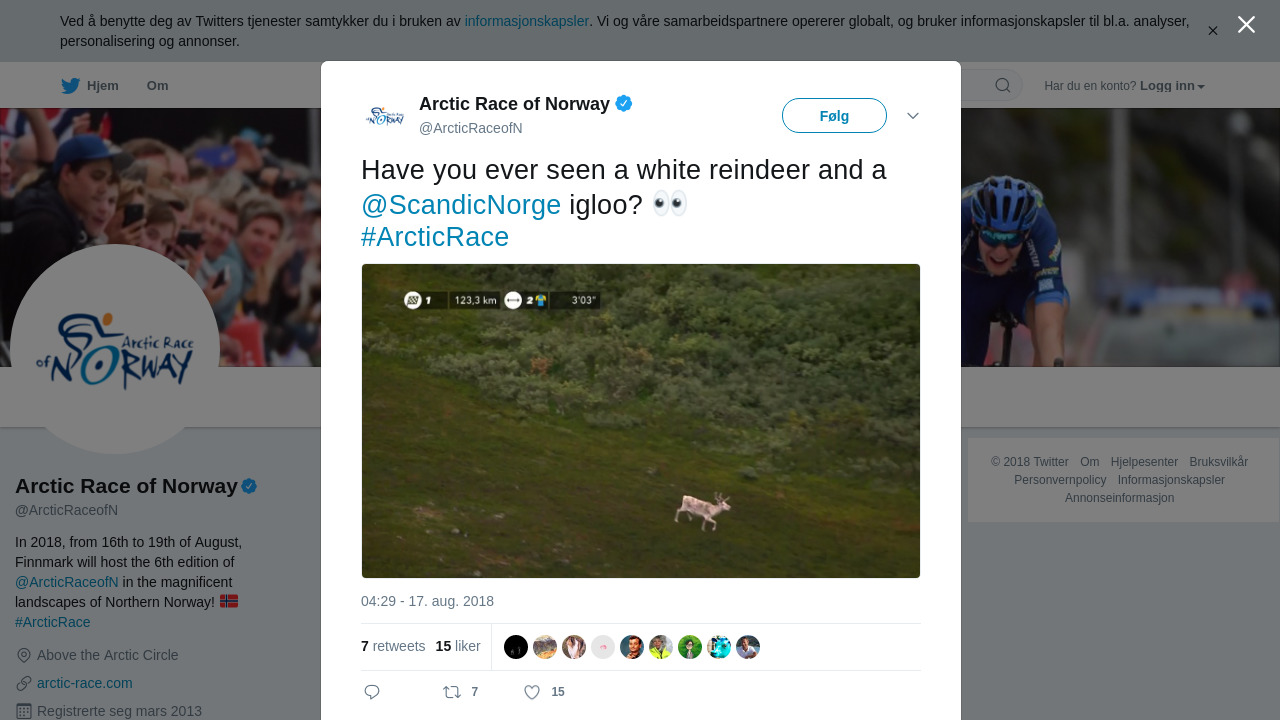Open the @ScandicNorge mention link
The image size is (1280, 720).
tap(461, 205)
